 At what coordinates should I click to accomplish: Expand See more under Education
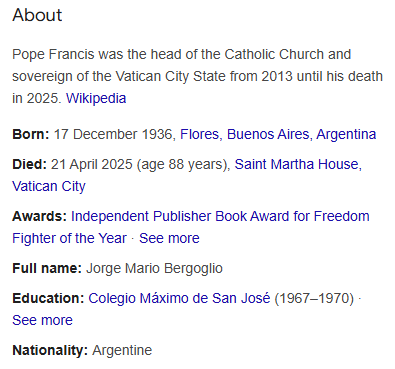[42, 320]
